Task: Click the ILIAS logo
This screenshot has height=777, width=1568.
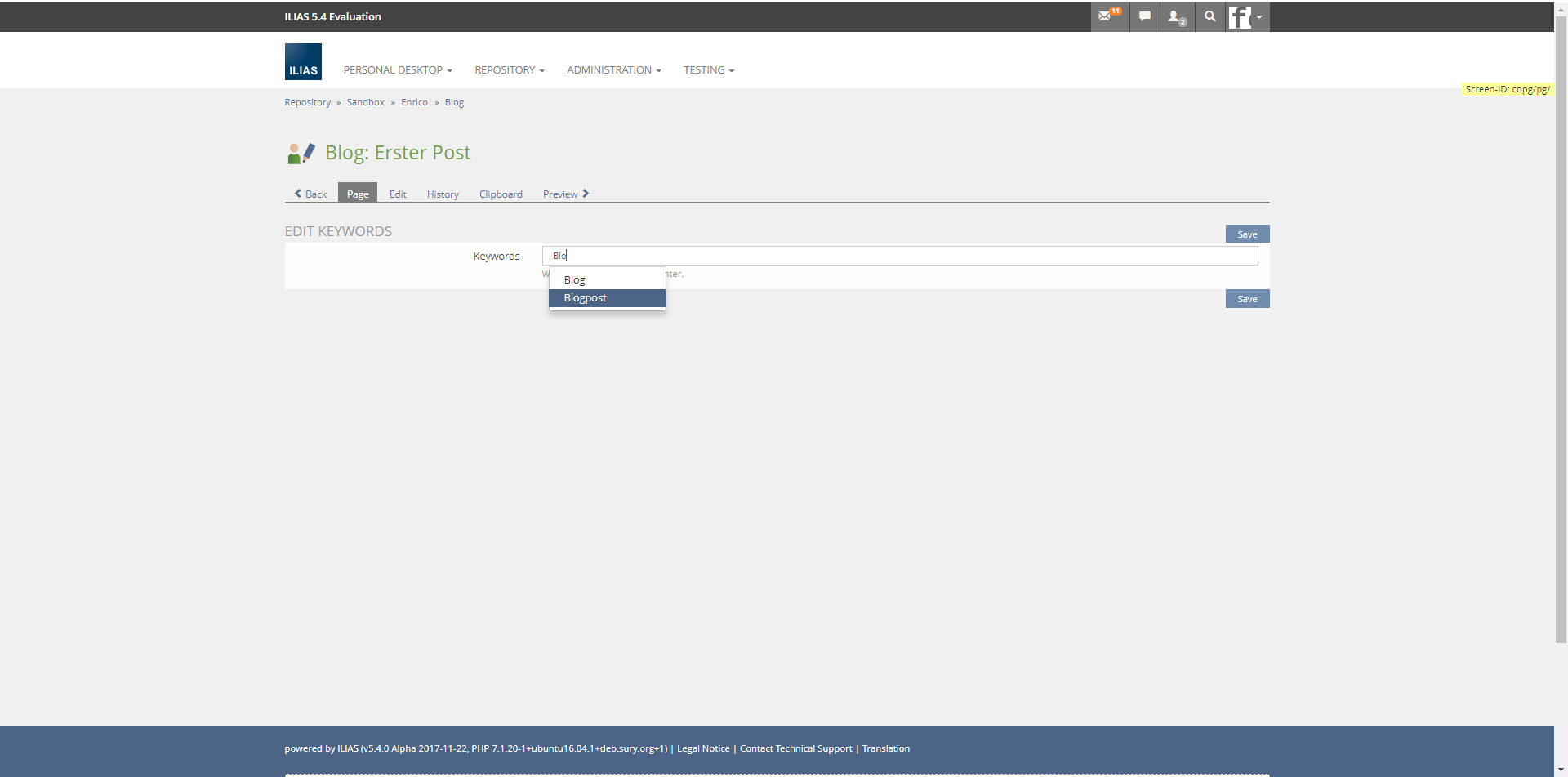Action: [x=303, y=62]
